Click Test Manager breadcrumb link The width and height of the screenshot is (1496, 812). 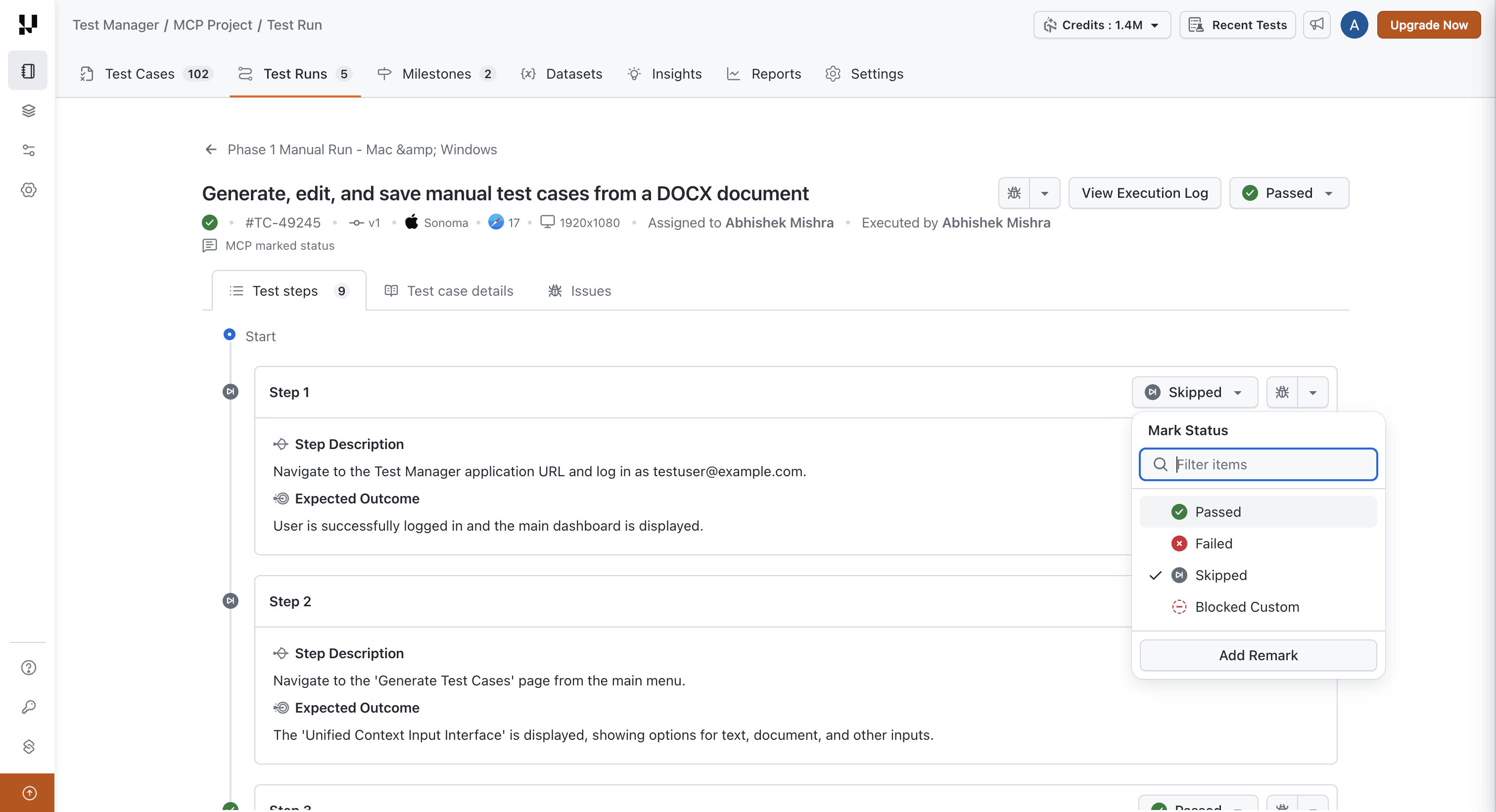point(116,25)
